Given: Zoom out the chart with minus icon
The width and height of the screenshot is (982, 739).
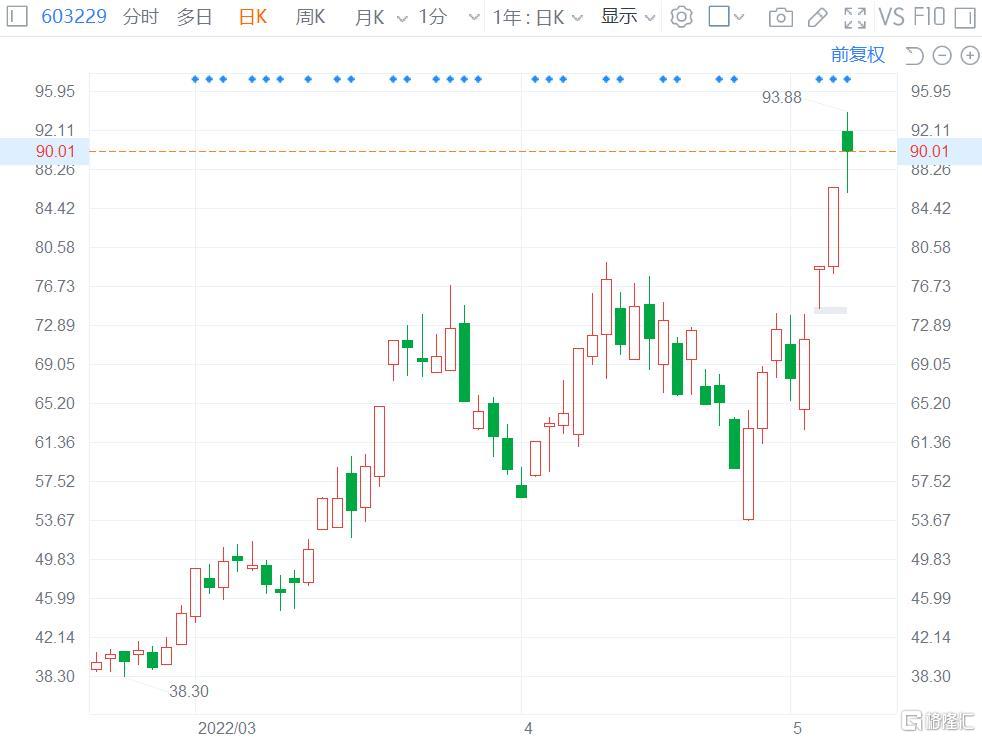Looking at the screenshot, I should click(x=942, y=56).
